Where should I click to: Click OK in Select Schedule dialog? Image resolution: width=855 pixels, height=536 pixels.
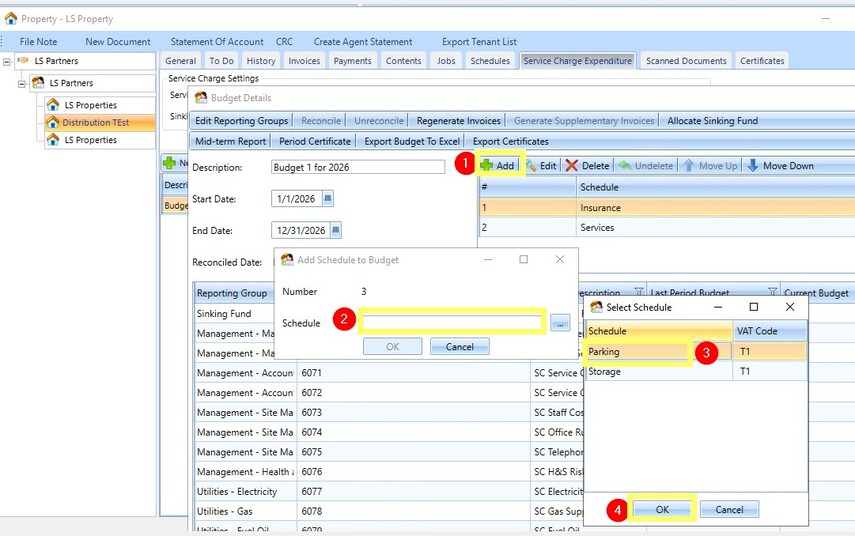click(x=662, y=509)
